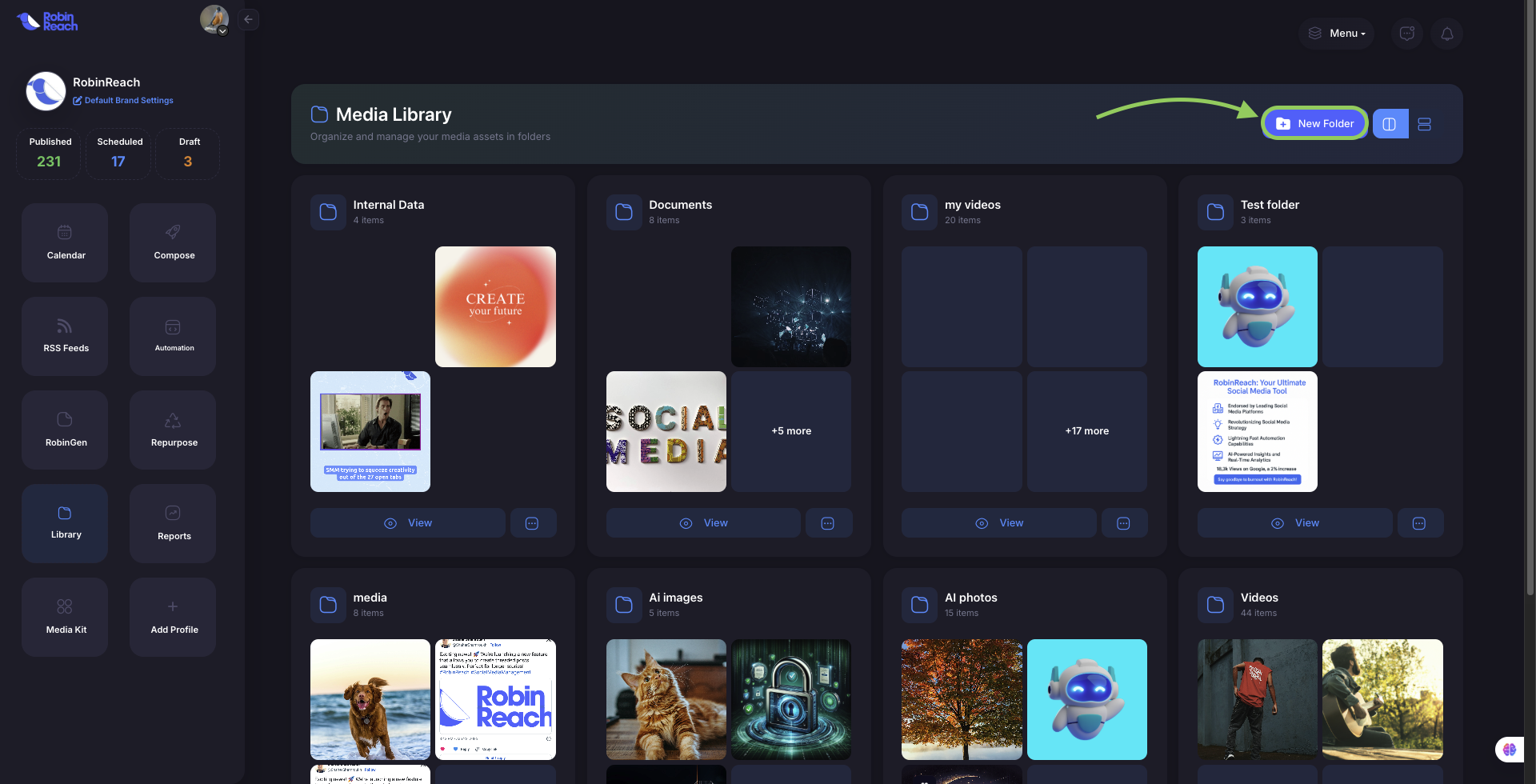Click the my videos folder icon
This screenshot has height=784, width=1536.
919,212
